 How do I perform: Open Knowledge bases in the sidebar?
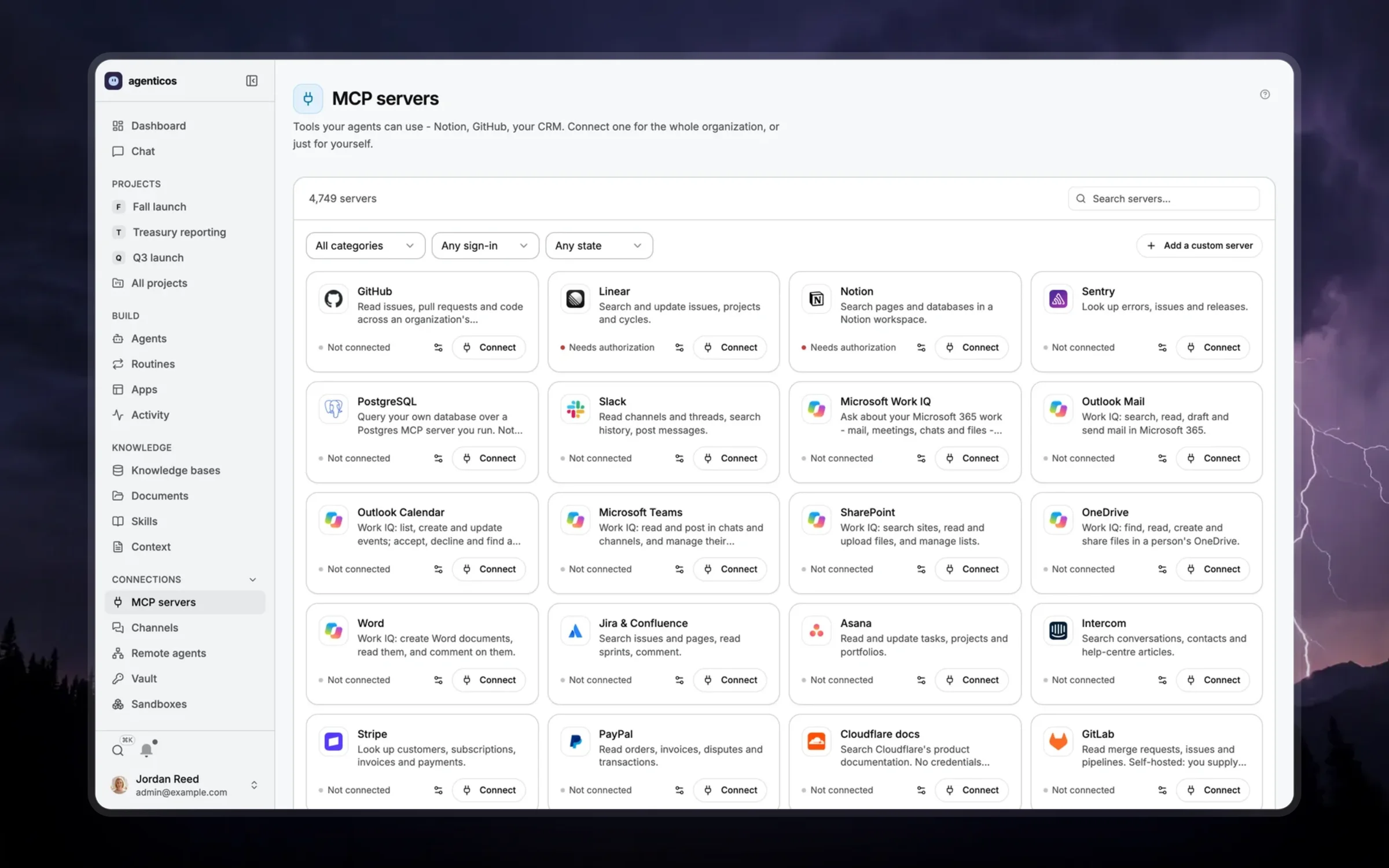tap(185, 470)
